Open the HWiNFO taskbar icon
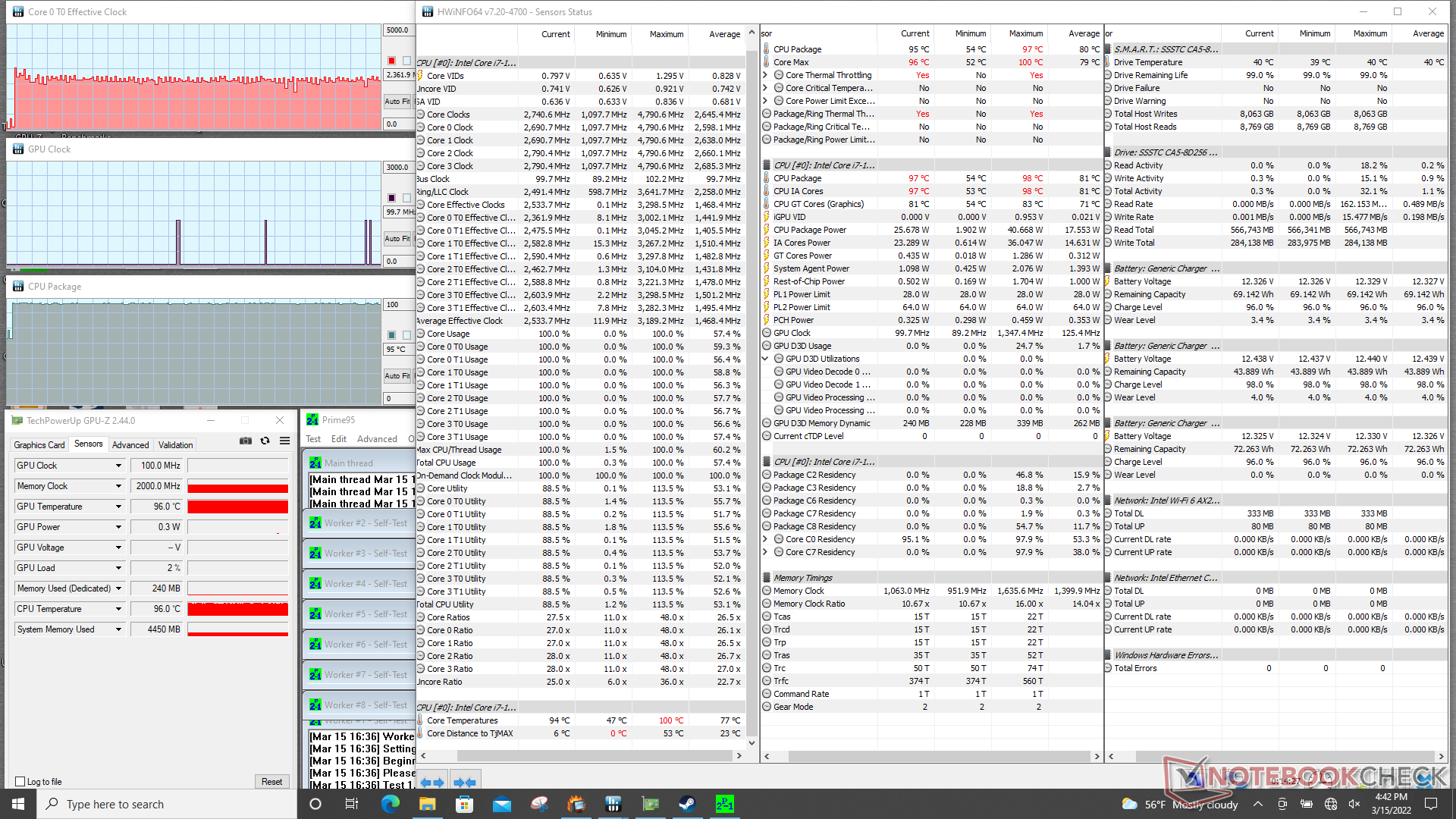Image resolution: width=1456 pixels, height=819 pixels. 613,804
